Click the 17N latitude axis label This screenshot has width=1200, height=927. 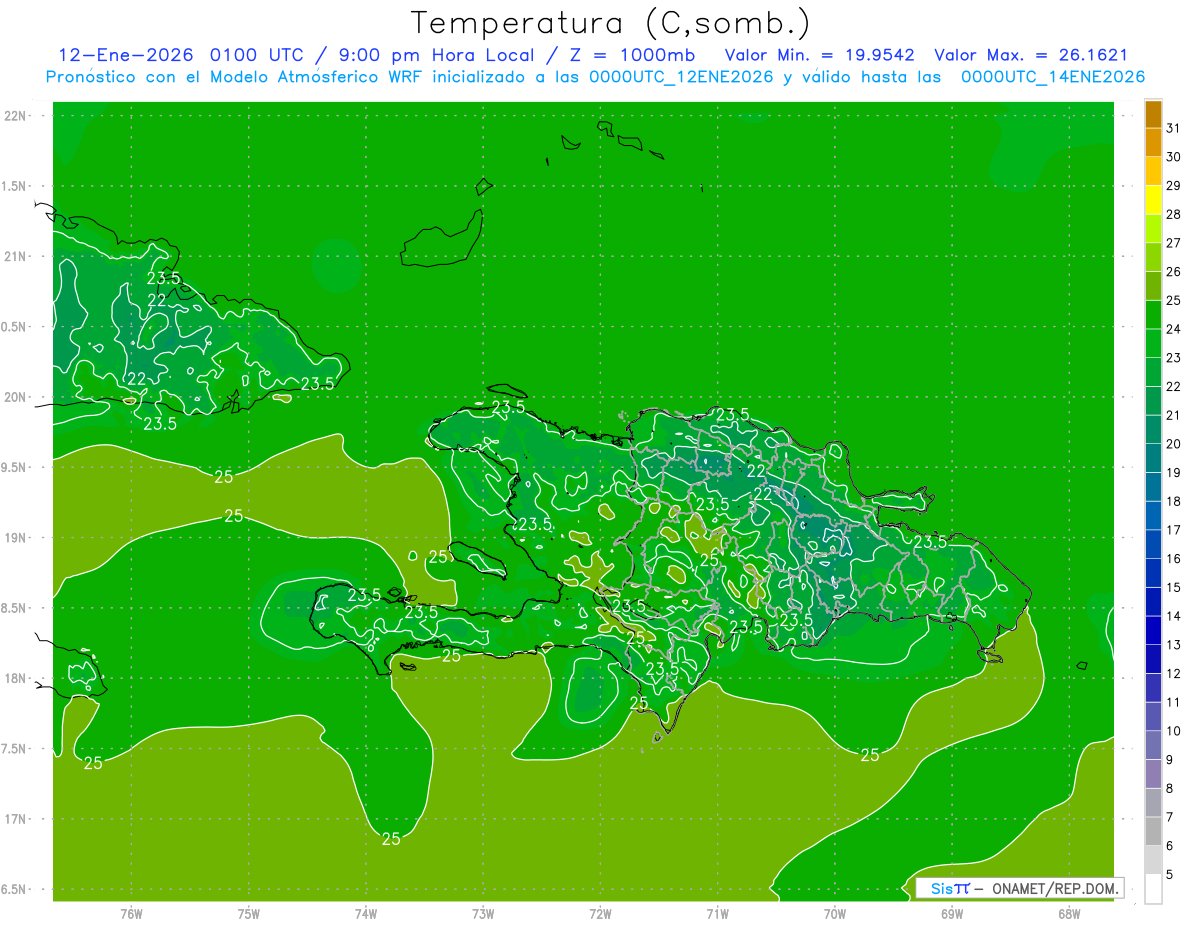point(14,819)
